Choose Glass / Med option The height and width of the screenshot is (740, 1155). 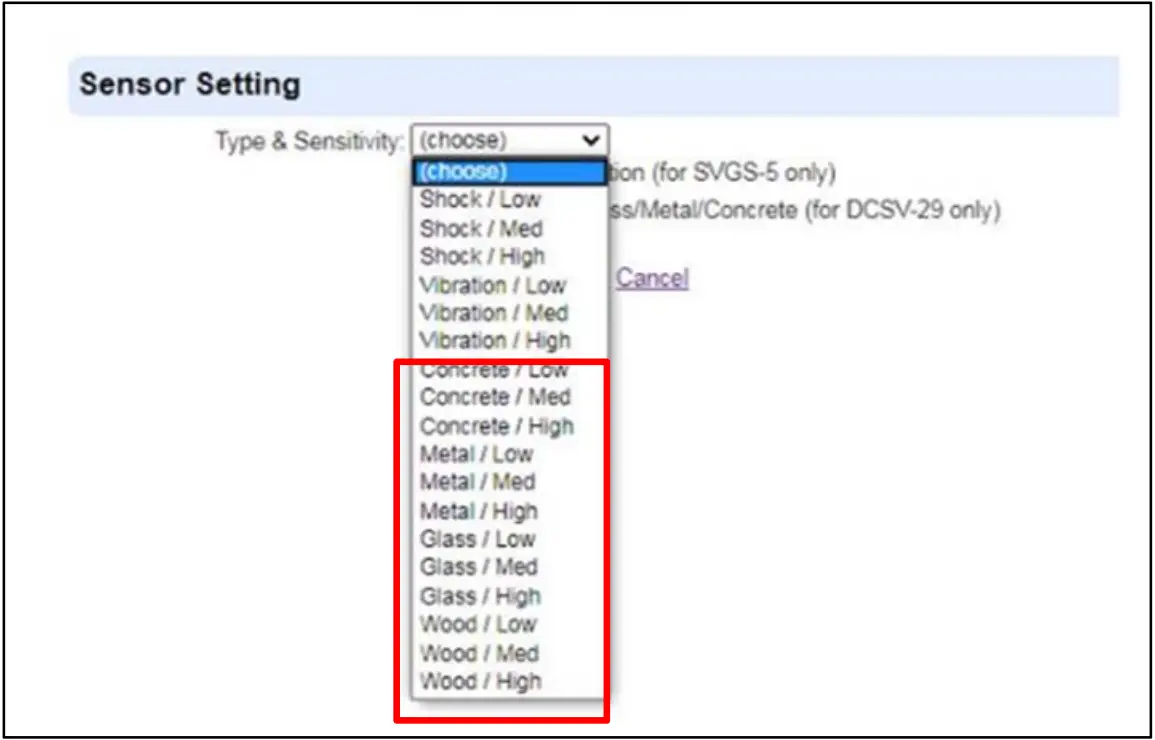point(478,567)
